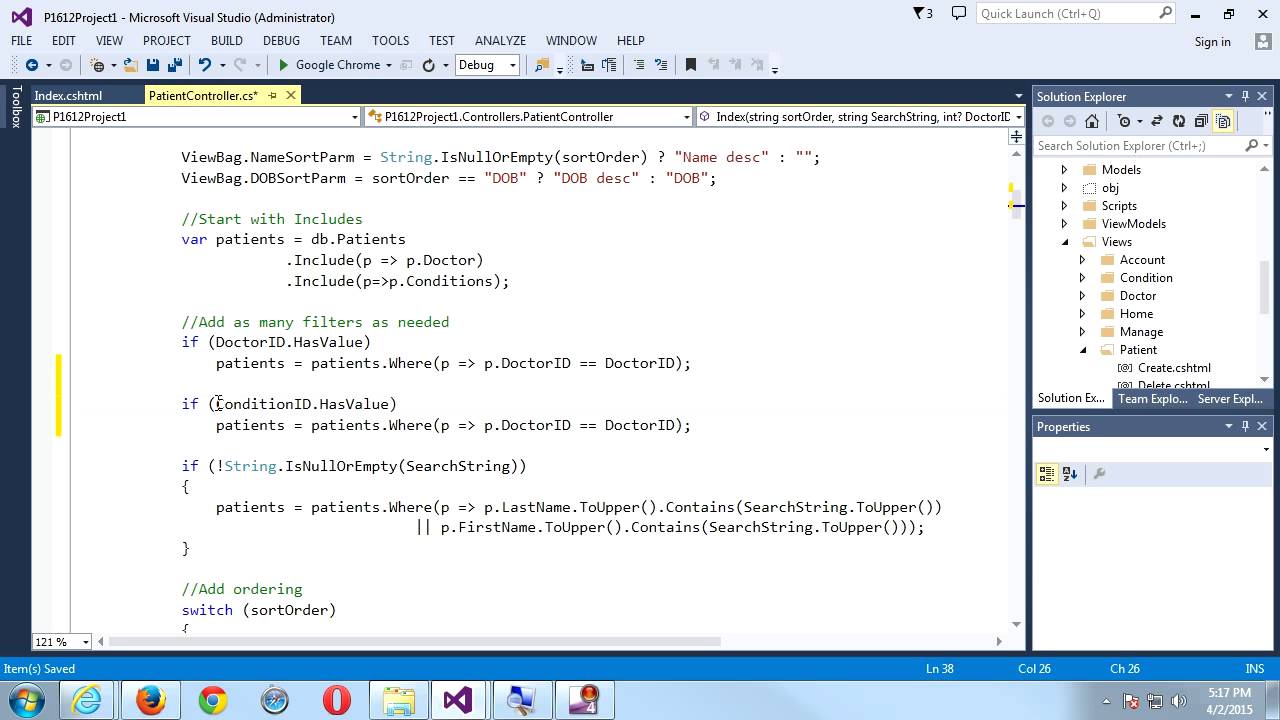Image resolution: width=1280 pixels, height=720 pixels.
Task: Click the Sign in link
Action: point(1212,42)
